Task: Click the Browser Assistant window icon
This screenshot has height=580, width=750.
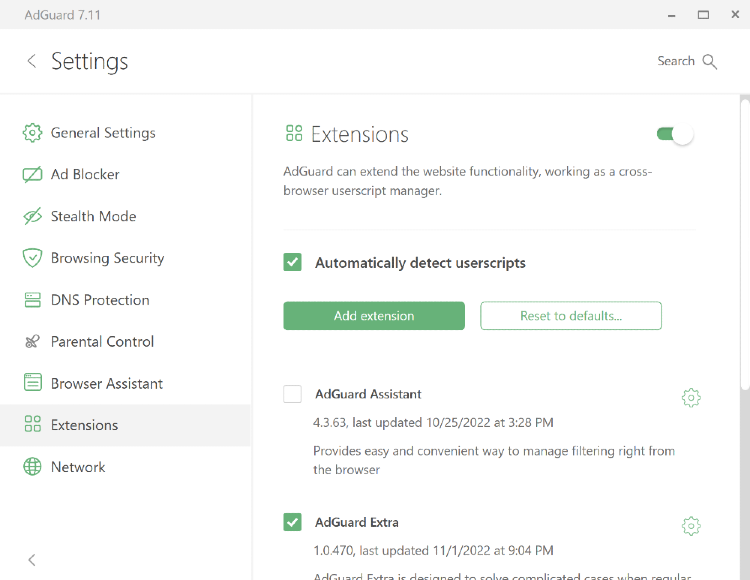Action: click(x=32, y=383)
